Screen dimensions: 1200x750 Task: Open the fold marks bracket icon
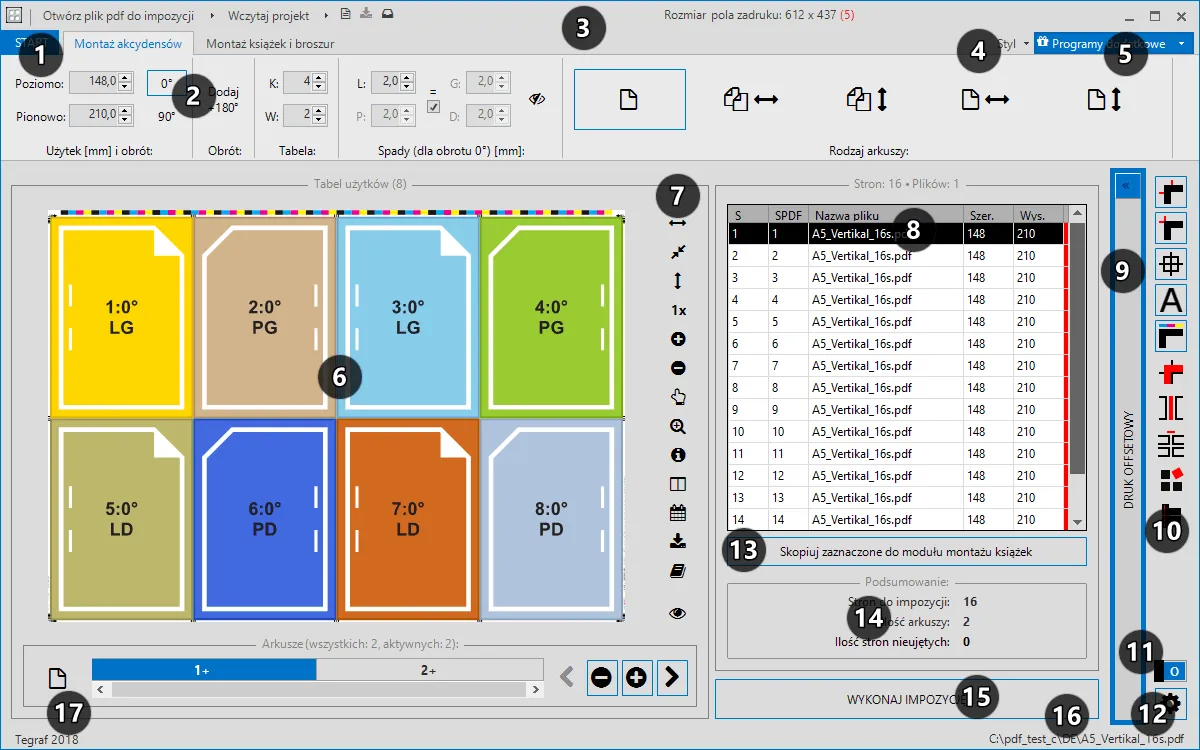click(x=1171, y=408)
